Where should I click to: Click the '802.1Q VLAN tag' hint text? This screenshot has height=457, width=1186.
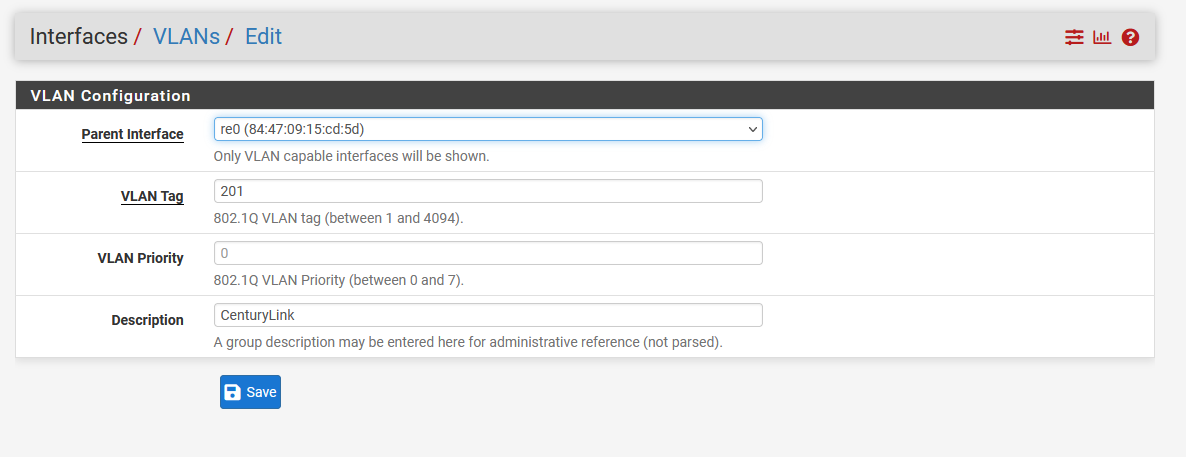339,219
